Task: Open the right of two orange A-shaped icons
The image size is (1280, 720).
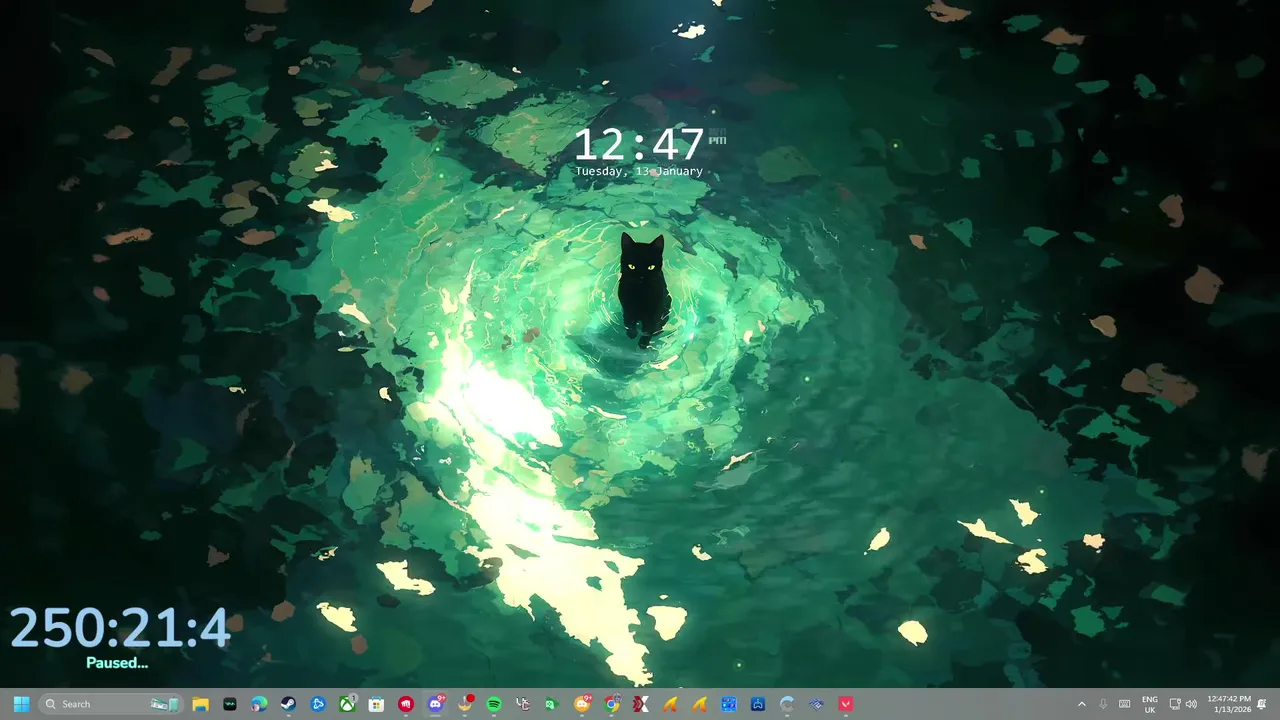Action: (x=700, y=704)
